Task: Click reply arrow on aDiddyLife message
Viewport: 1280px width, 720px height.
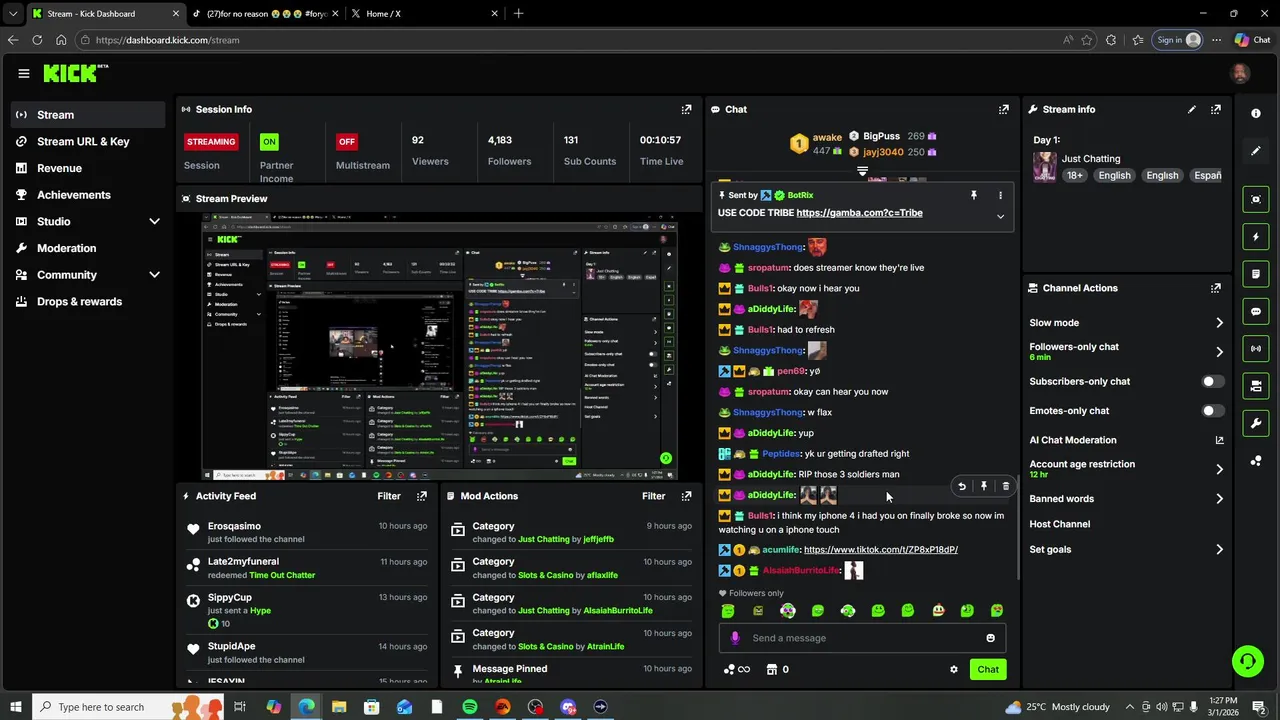Action: click(962, 486)
